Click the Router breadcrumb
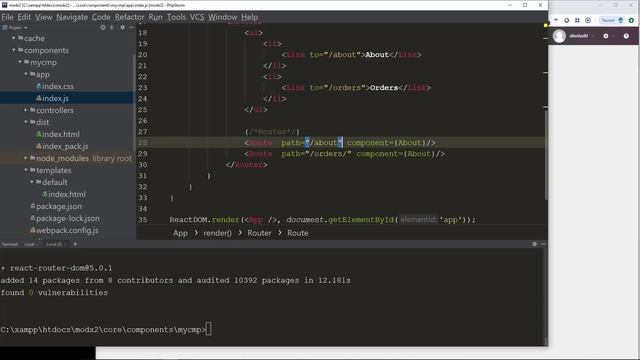640x360 pixels. (x=259, y=233)
